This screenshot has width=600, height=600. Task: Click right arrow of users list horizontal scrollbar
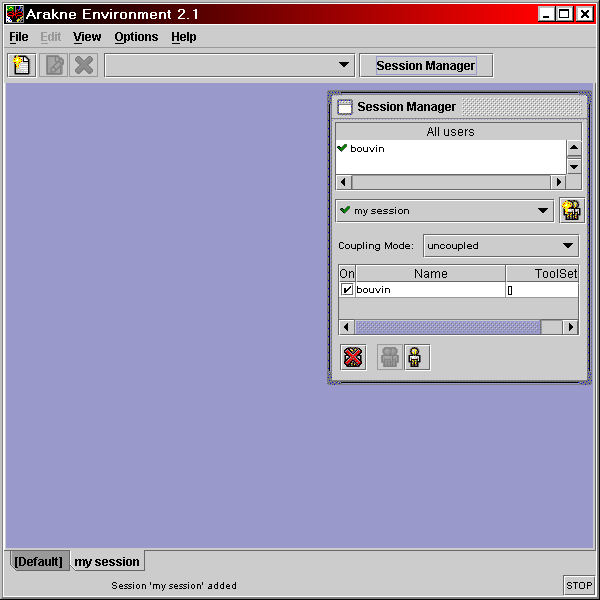point(558,182)
